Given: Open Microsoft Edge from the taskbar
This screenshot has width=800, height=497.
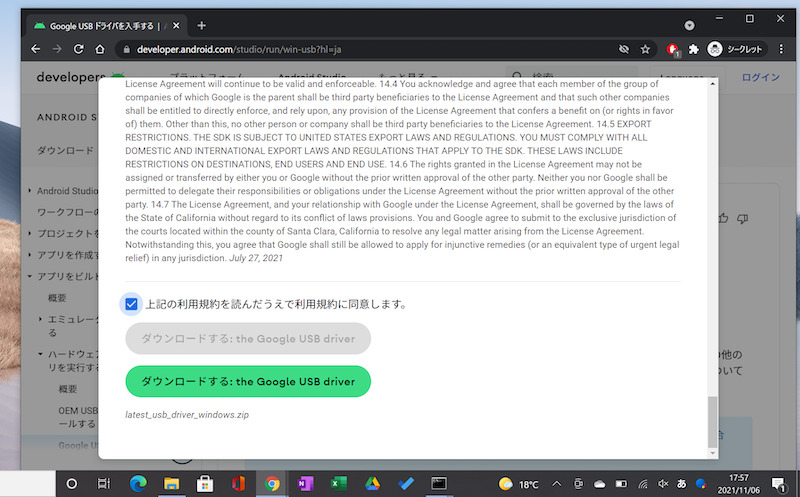Looking at the screenshot, I should (x=137, y=483).
